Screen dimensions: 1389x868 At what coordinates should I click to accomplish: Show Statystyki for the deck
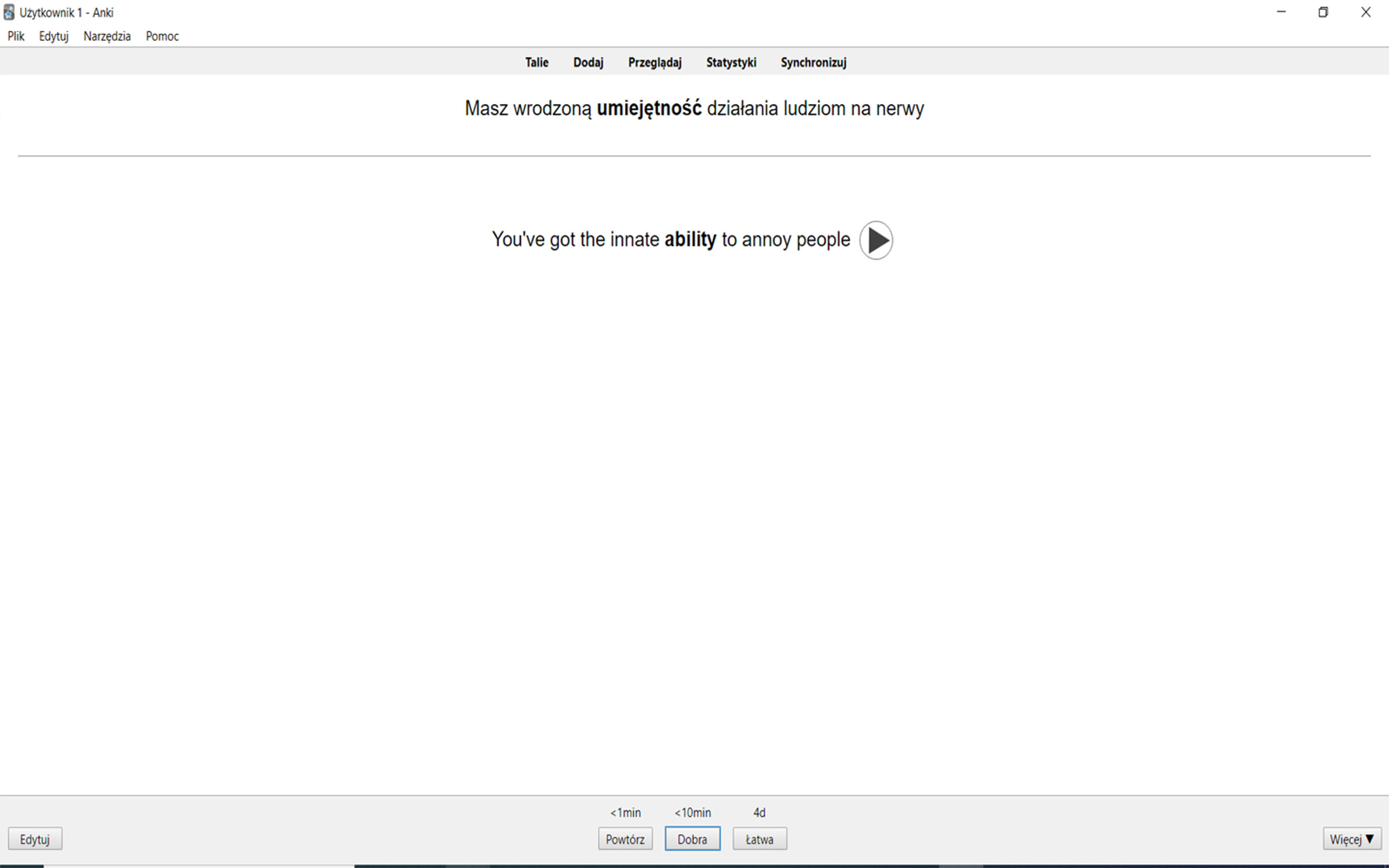[731, 62]
